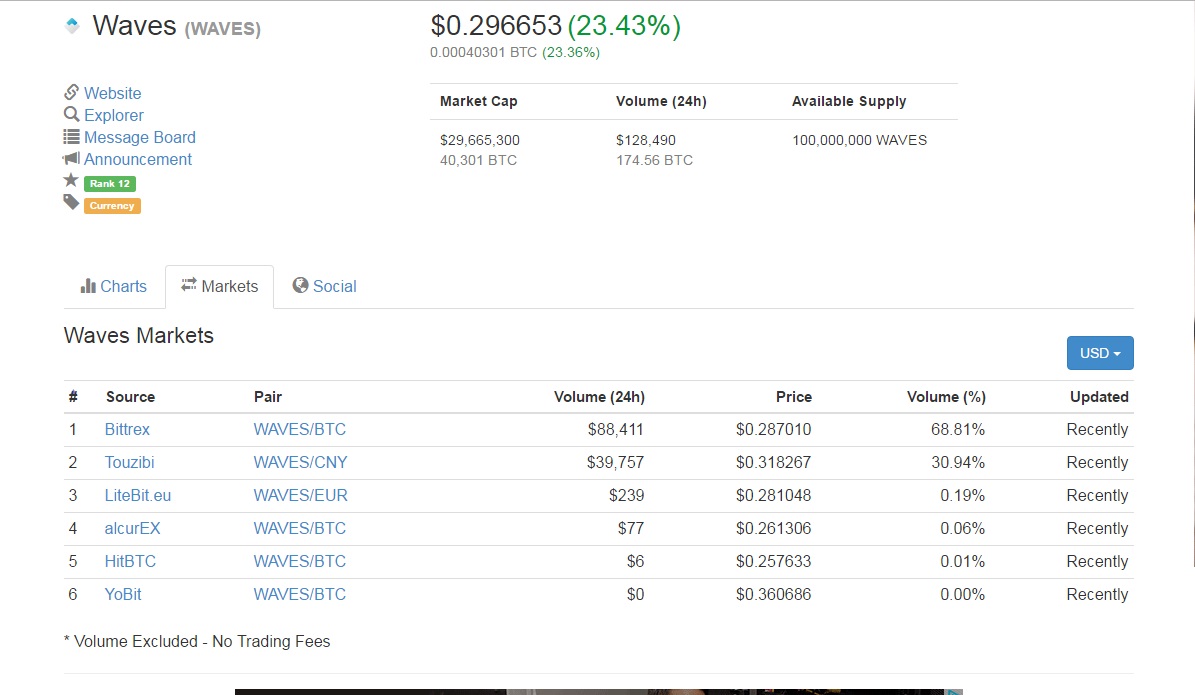Image resolution: width=1195 pixels, height=695 pixels.
Task: Click the $0.318267 price cell
Action: coord(774,463)
